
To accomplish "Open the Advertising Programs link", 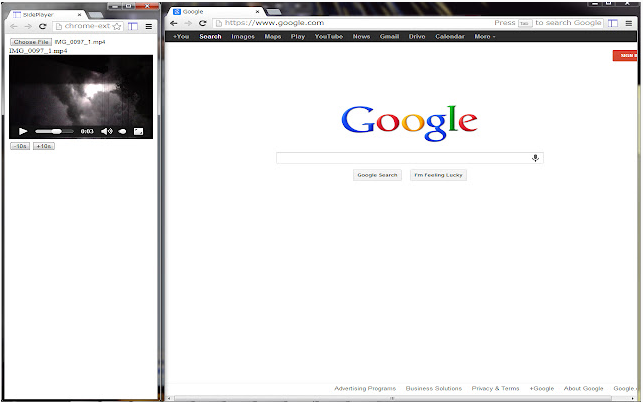I will (x=365, y=388).
